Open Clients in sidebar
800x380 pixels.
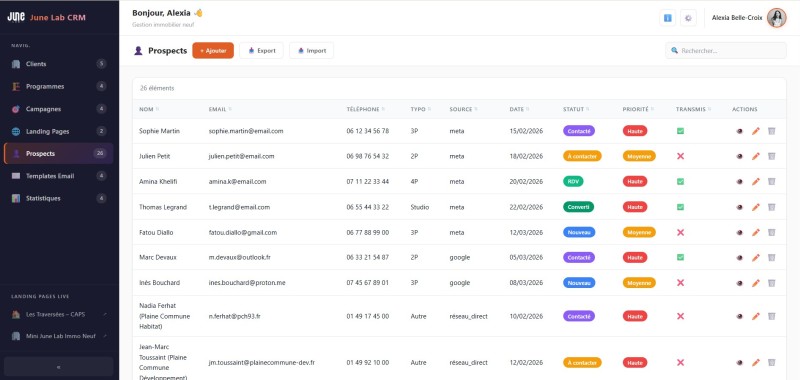[x=59, y=64]
